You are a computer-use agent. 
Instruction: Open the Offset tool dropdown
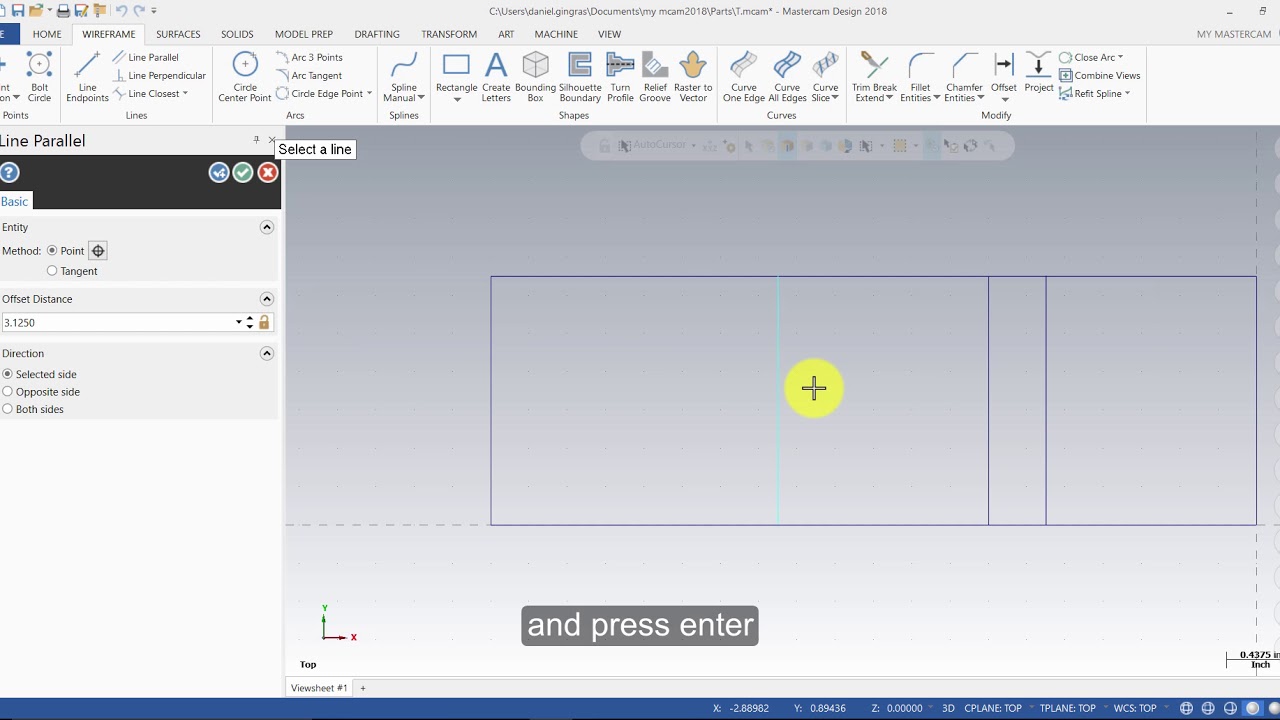point(1004,99)
